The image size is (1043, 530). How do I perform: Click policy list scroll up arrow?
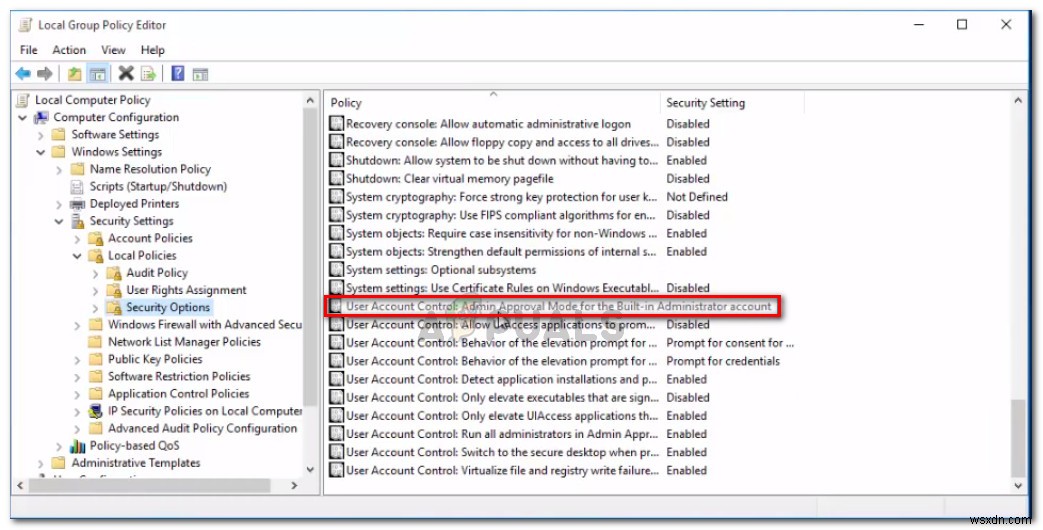1018,100
